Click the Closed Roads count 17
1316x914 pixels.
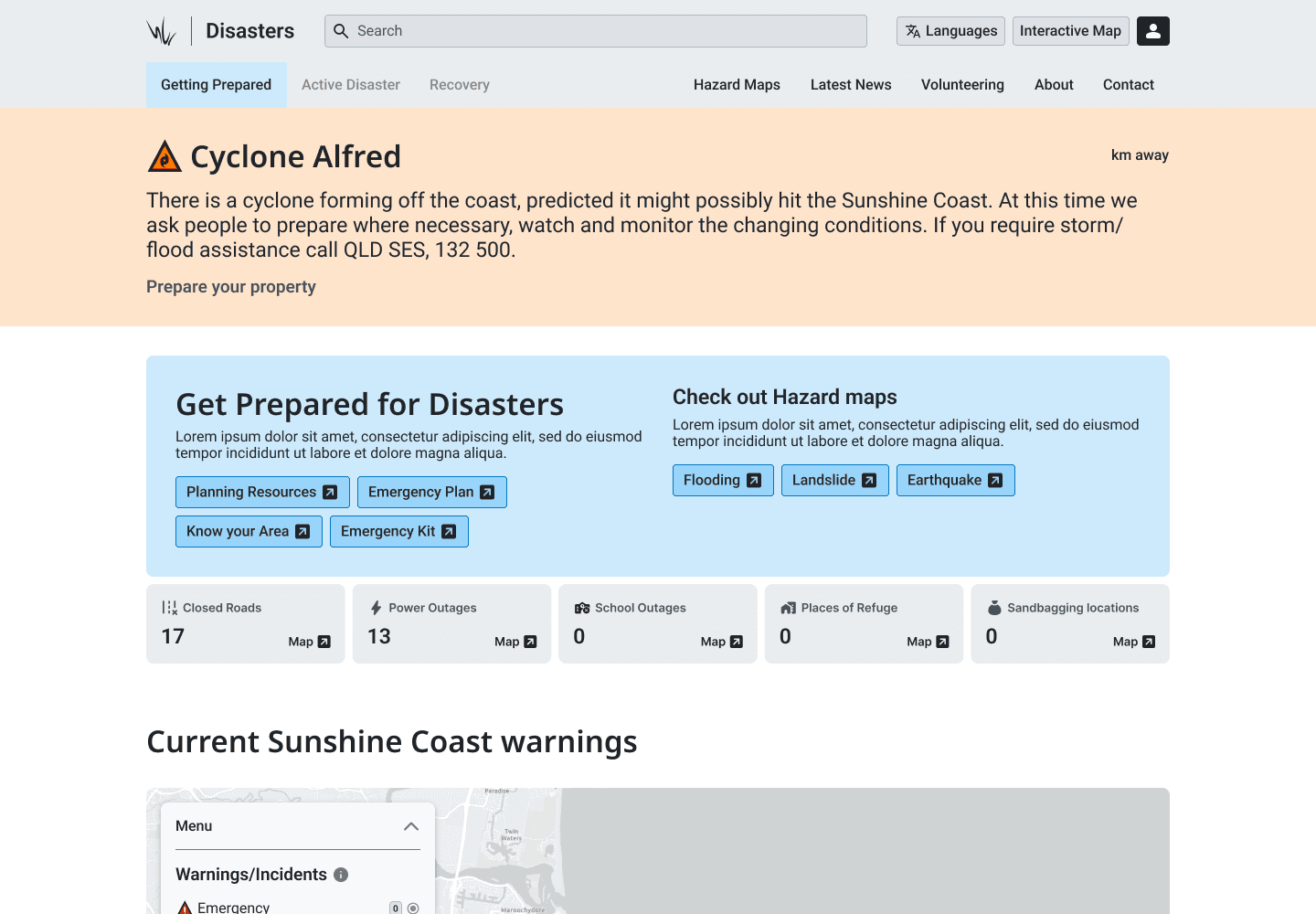click(173, 636)
